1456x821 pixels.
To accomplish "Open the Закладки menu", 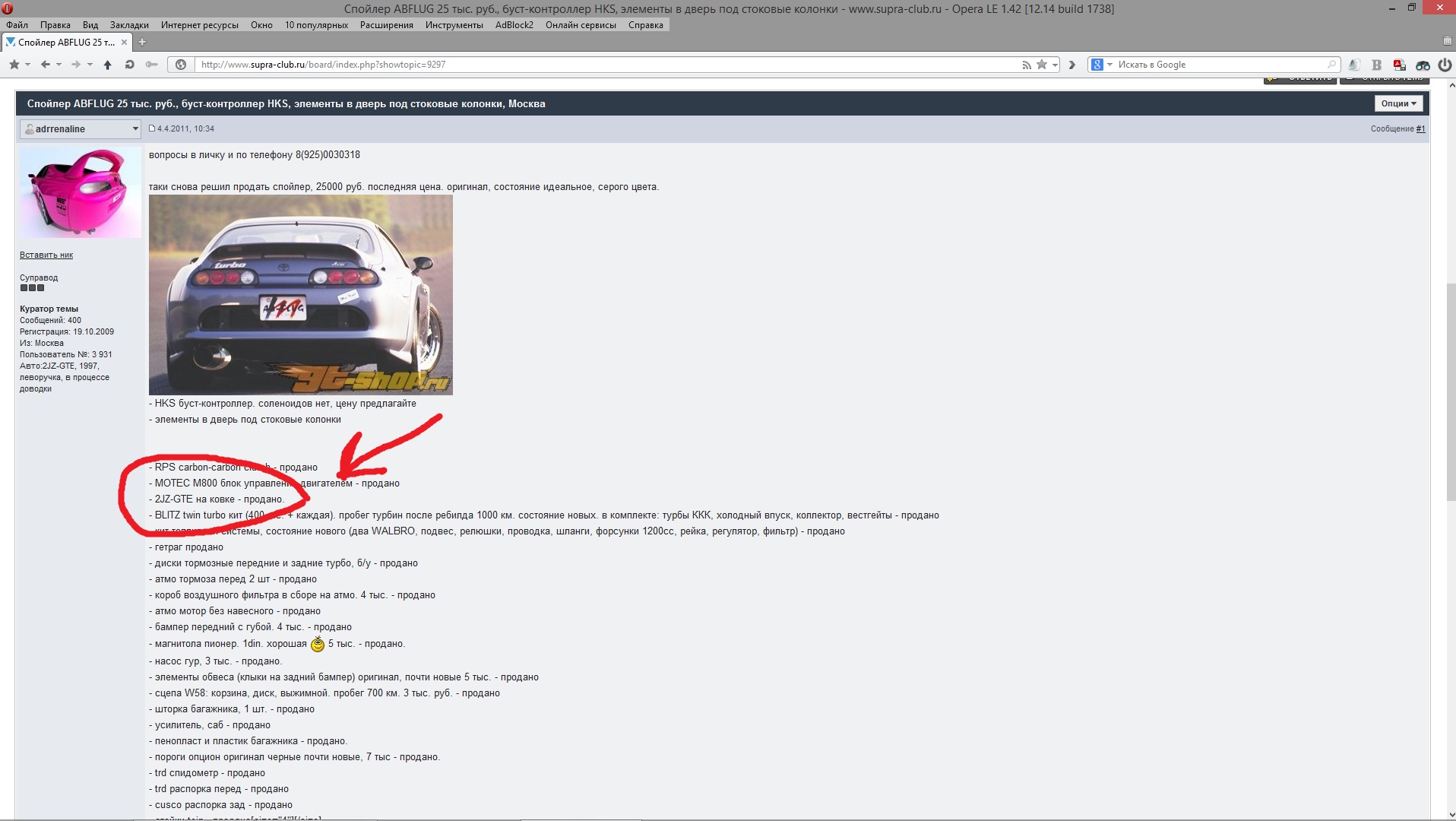I will [x=129, y=25].
